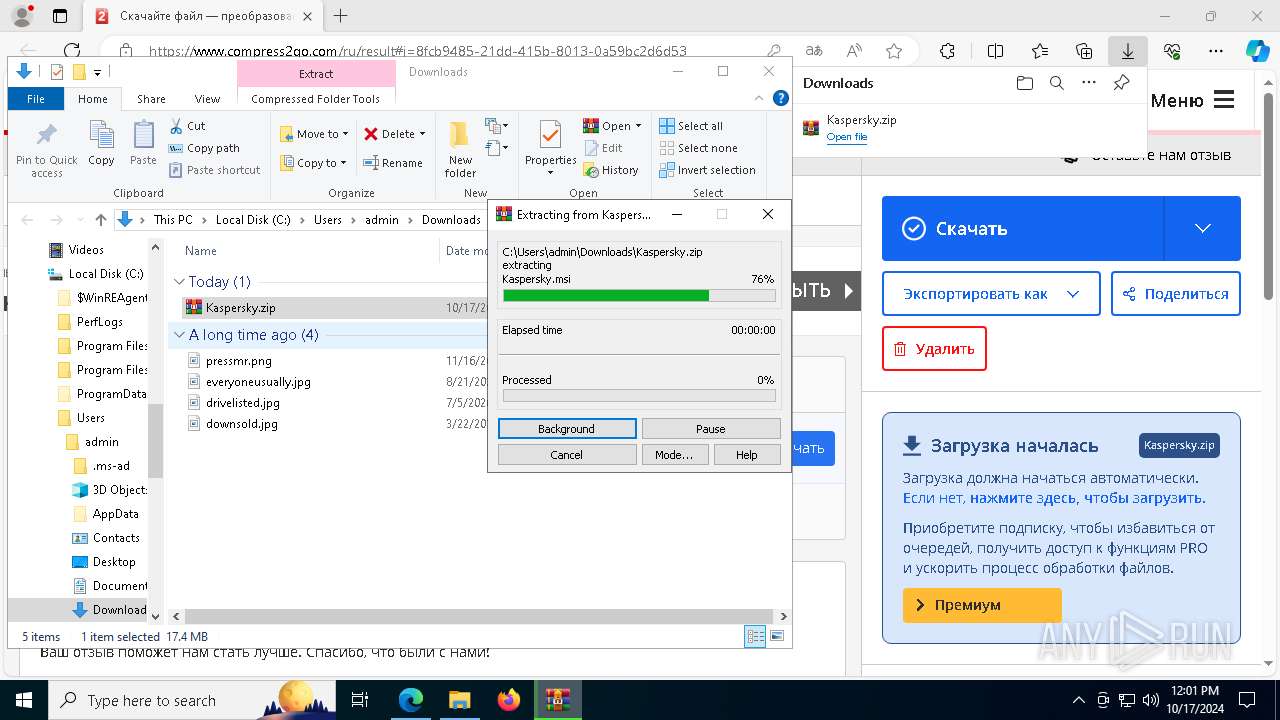This screenshot has width=1280, height=720.
Task: Open Task View on taskbar
Action: pyautogui.click(x=361, y=700)
